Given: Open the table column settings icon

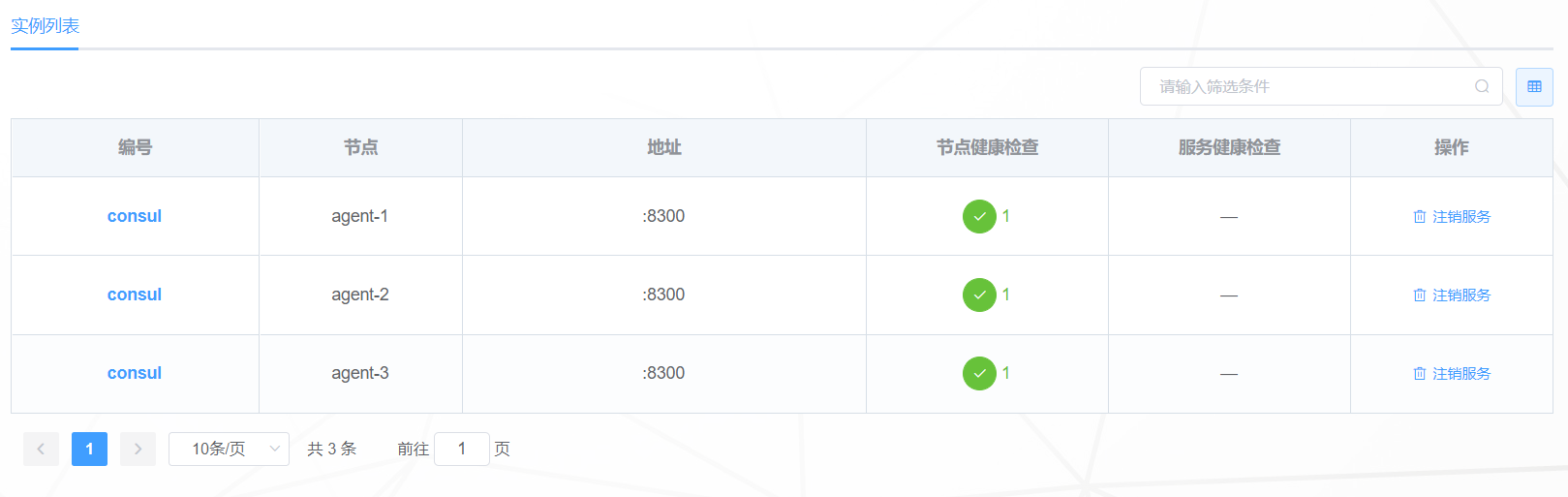Looking at the screenshot, I should pyautogui.click(x=1534, y=86).
